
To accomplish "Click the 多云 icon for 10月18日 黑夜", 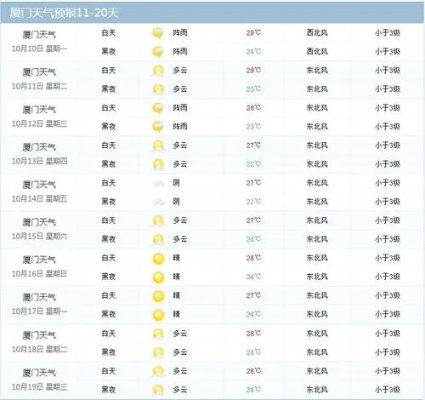I will click(x=158, y=353).
